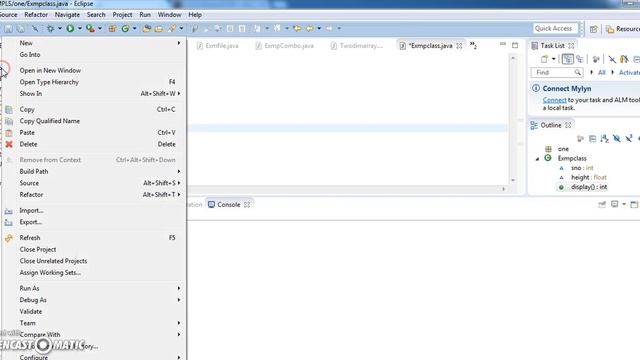Switch to the Exmfile.java editor tab
640x360 pixels.
[x=218, y=46]
